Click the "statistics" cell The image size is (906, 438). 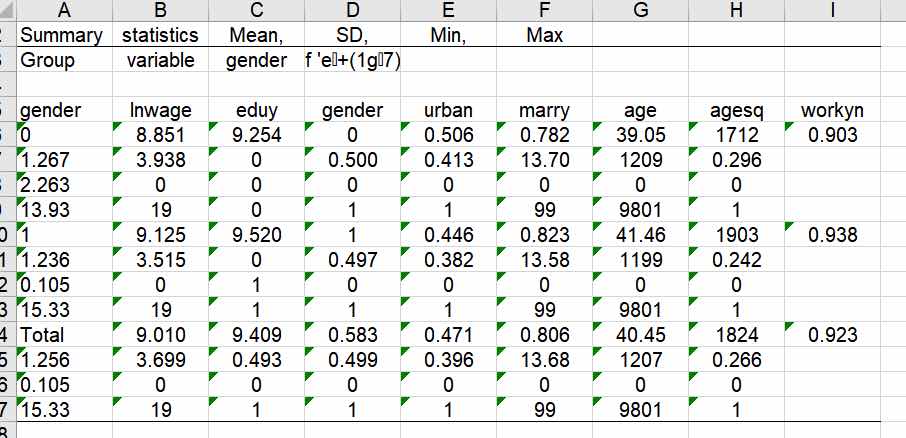click(x=161, y=35)
